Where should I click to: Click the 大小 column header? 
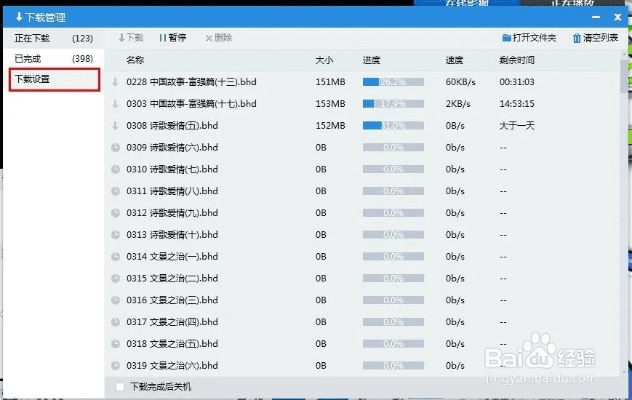pyautogui.click(x=324, y=60)
